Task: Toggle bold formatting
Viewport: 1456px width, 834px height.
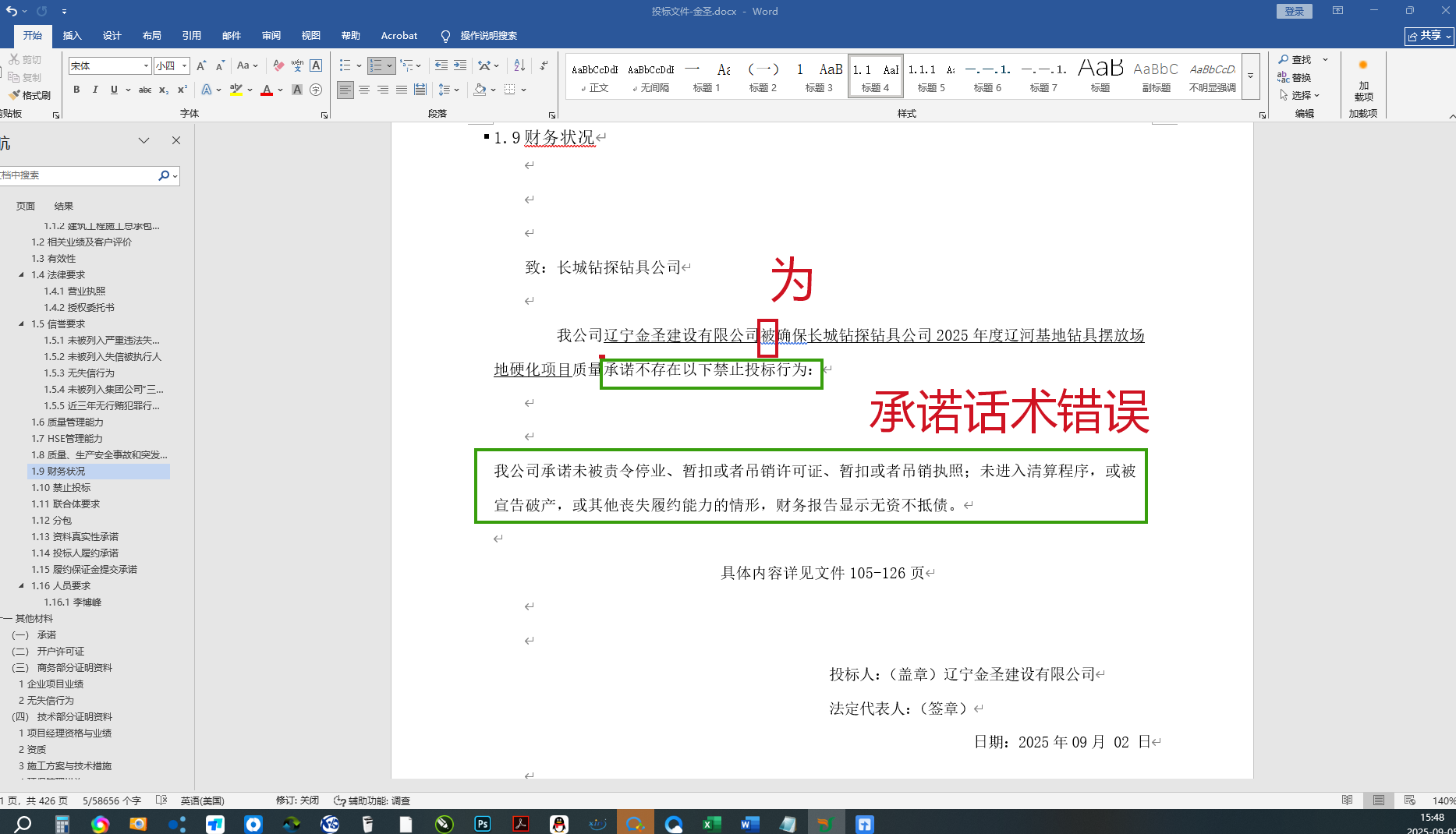Action: tap(76, 90)
